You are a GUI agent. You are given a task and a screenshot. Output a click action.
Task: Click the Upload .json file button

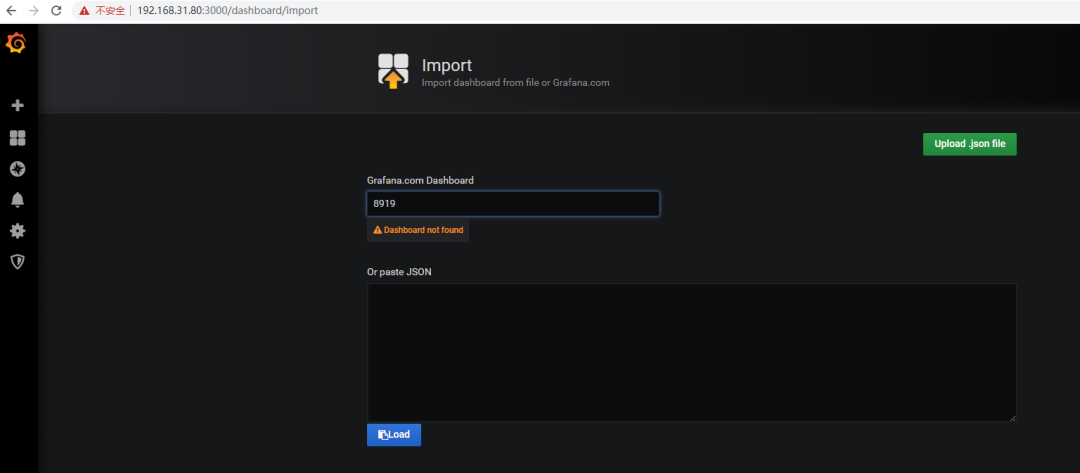click(969, 144)
